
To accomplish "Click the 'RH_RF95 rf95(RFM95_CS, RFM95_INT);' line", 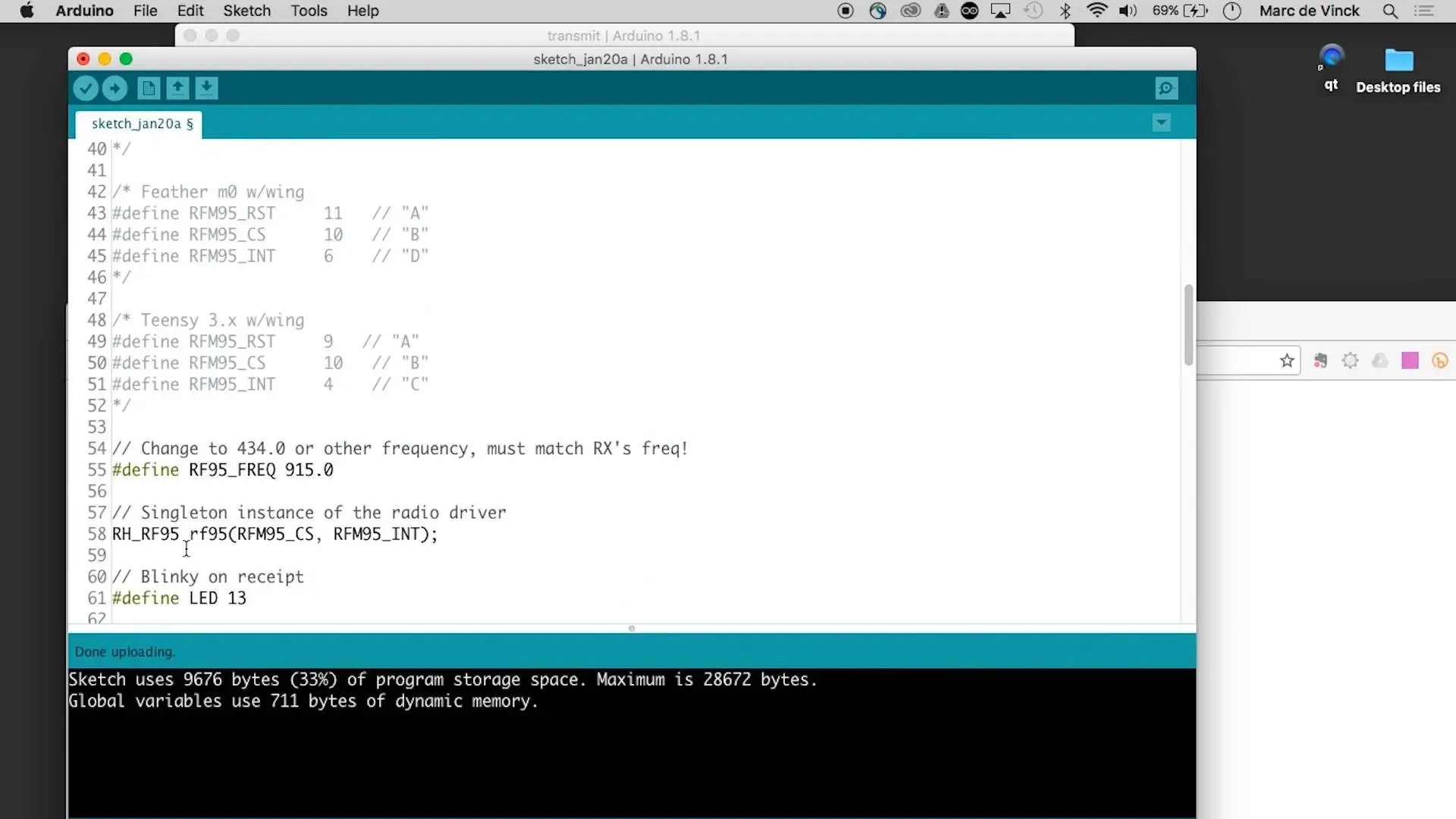I will coord(275,535).
